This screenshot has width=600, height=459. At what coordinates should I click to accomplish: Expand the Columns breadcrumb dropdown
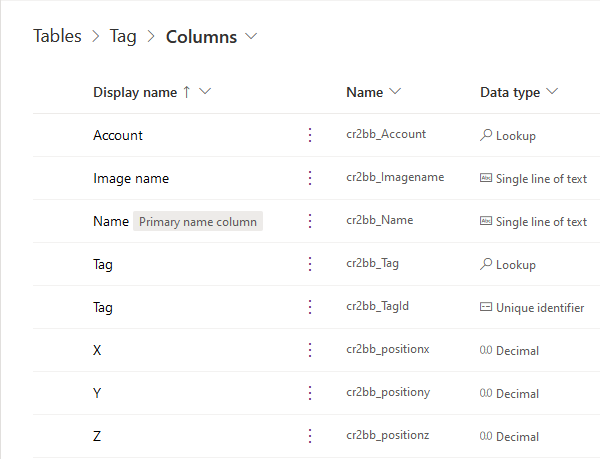click(x=251, y=37)
